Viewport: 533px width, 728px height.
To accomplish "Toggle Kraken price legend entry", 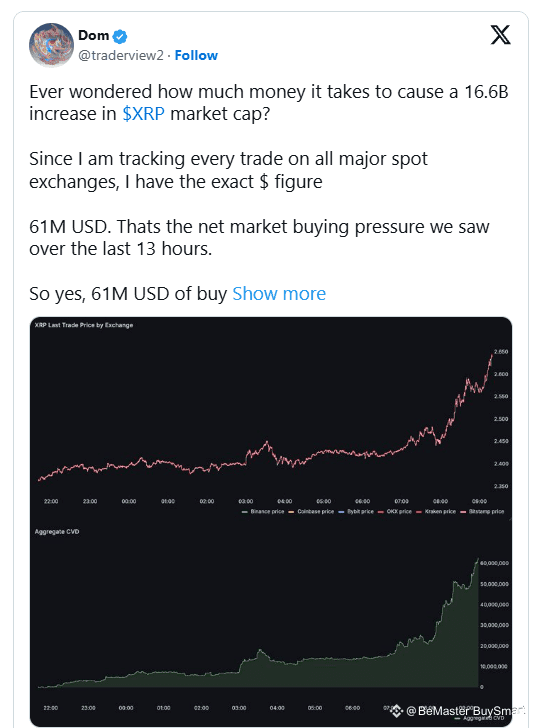I will tap(434, 511).
